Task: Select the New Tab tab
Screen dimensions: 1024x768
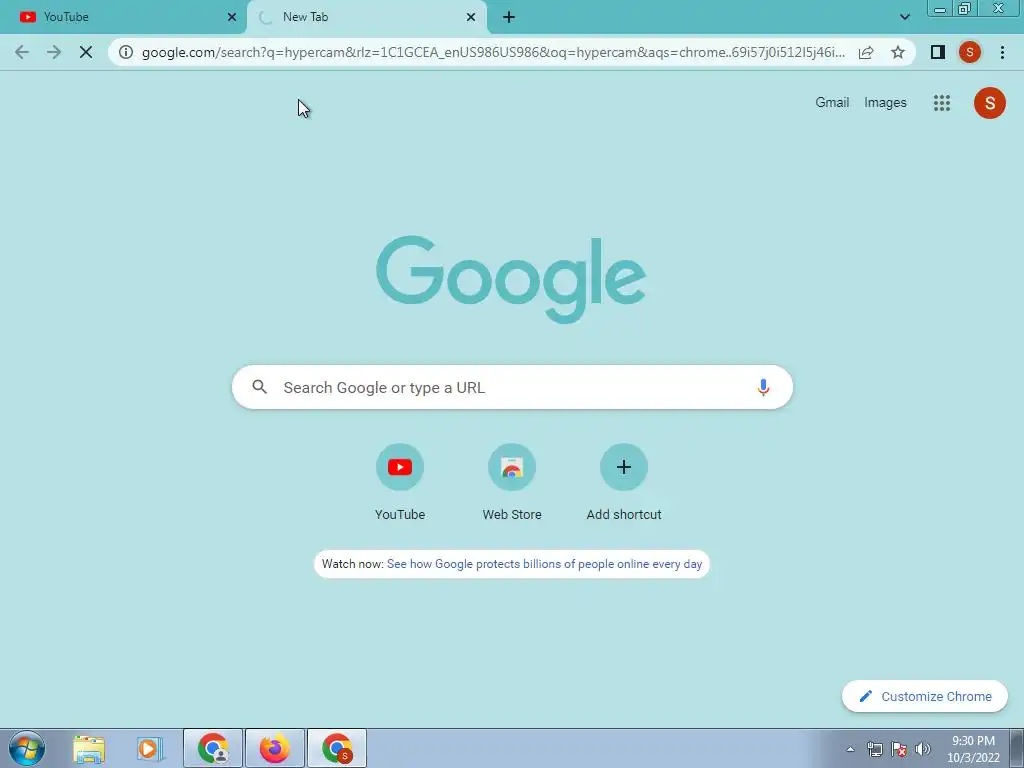Action: 366,17
